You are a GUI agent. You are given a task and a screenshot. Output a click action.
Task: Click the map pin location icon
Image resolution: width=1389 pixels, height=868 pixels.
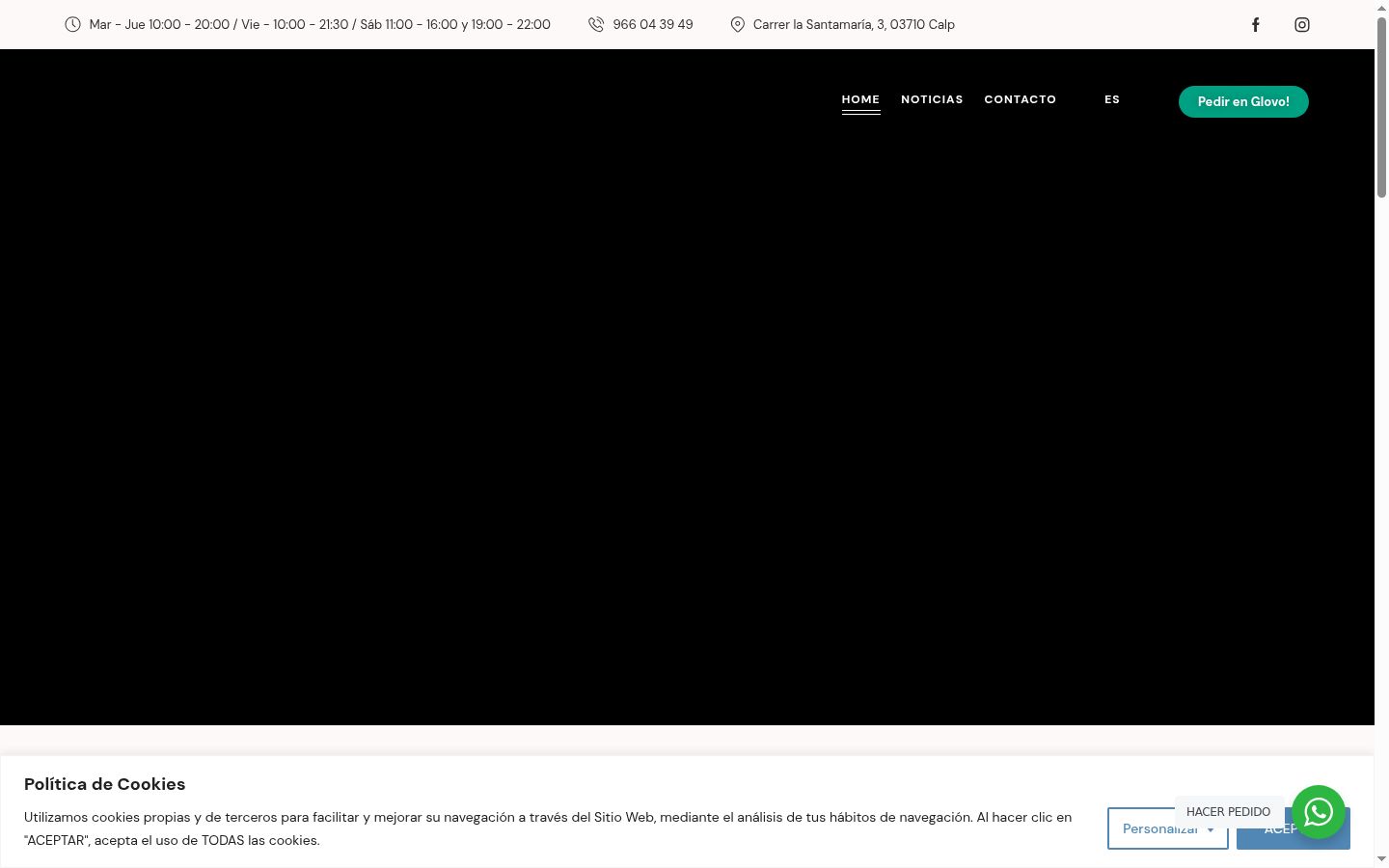[x=738, y=24]
